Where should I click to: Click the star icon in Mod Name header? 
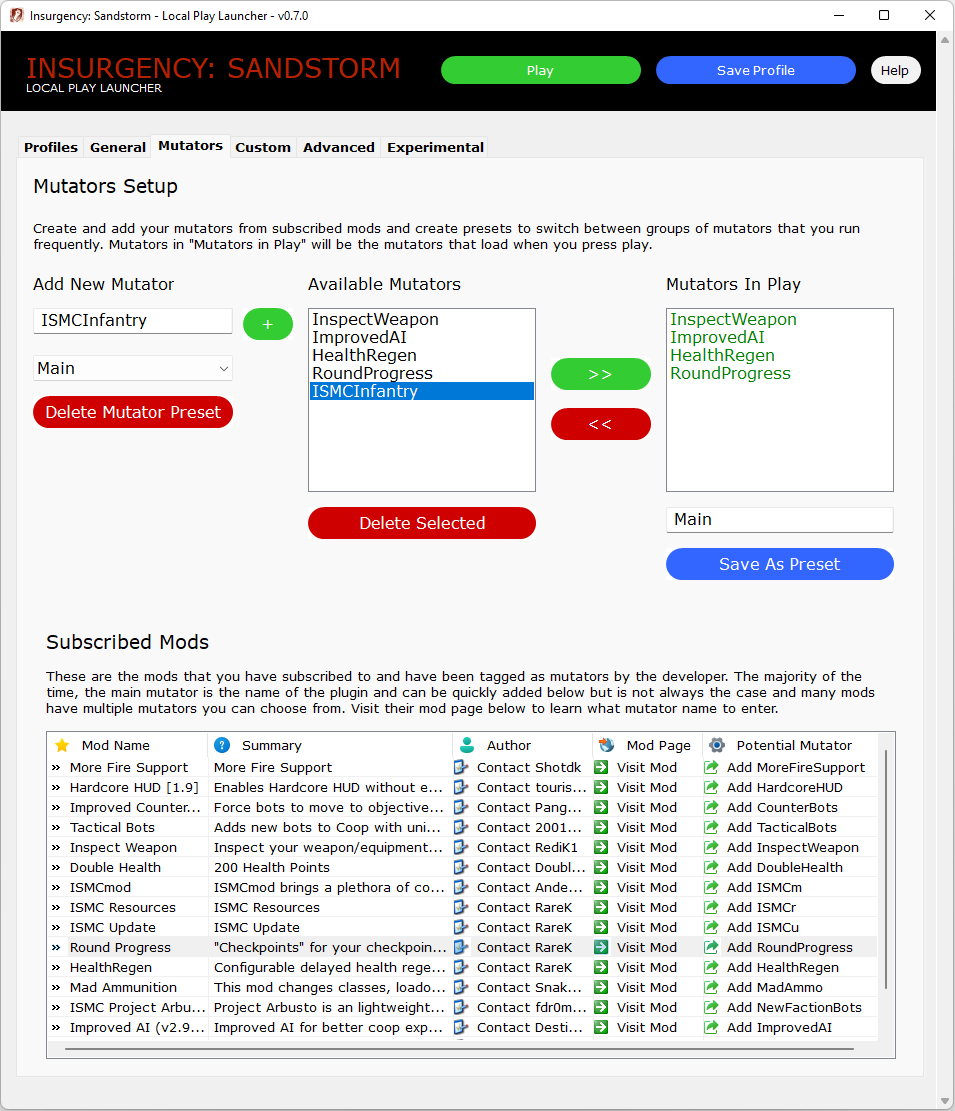[62, 745]
